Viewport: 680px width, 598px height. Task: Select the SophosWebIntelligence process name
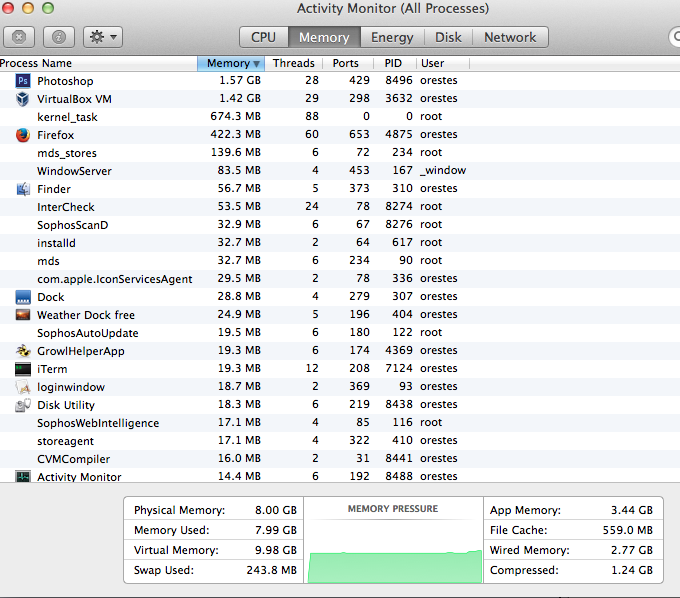pos(98,423)
